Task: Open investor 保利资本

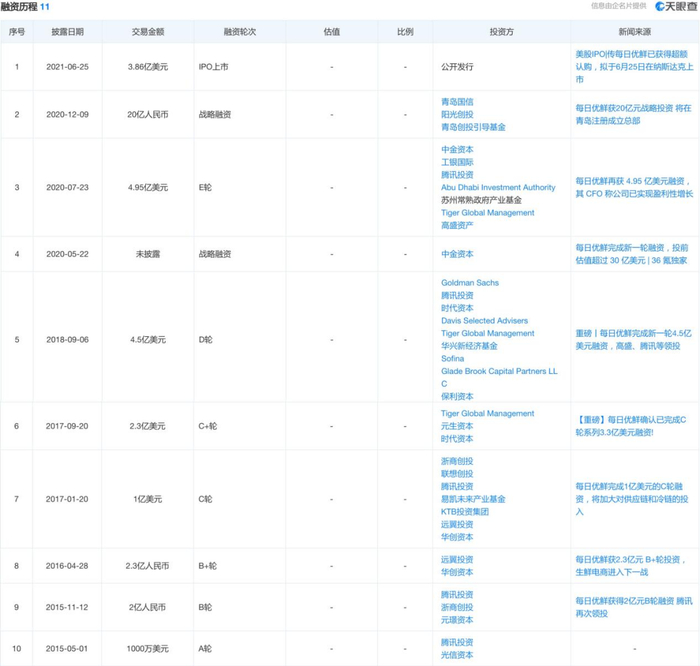Action: pos(457,396)
